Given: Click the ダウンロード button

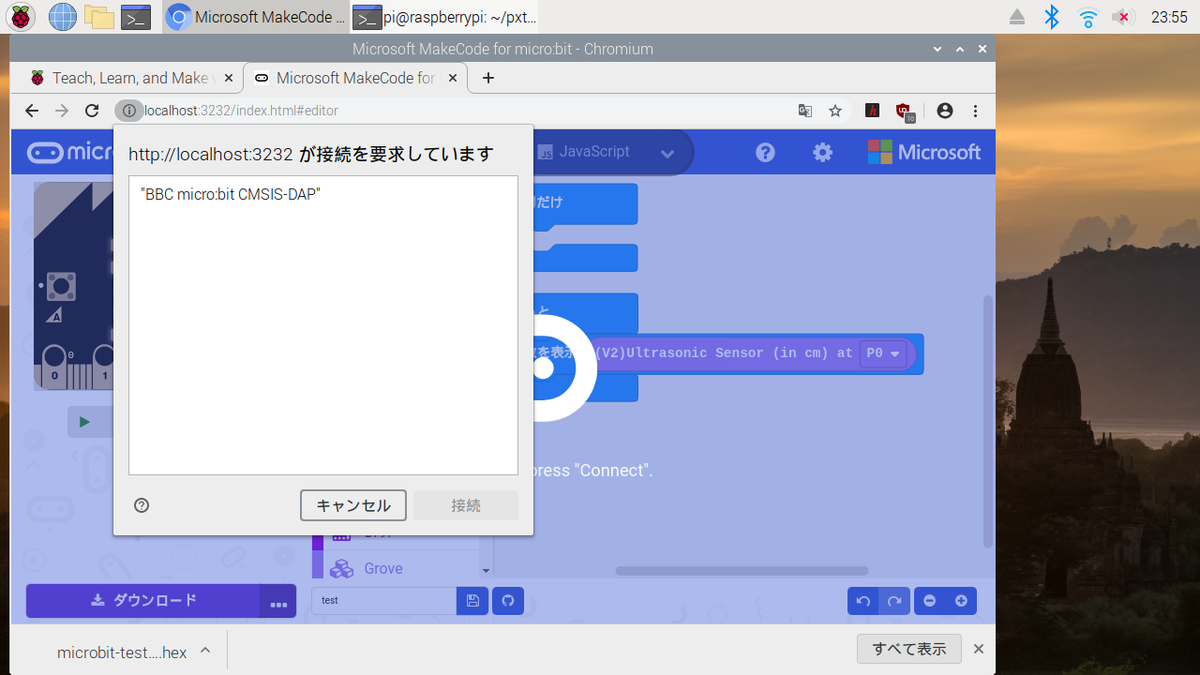Looking at the screenshot, I should [143, 600].
